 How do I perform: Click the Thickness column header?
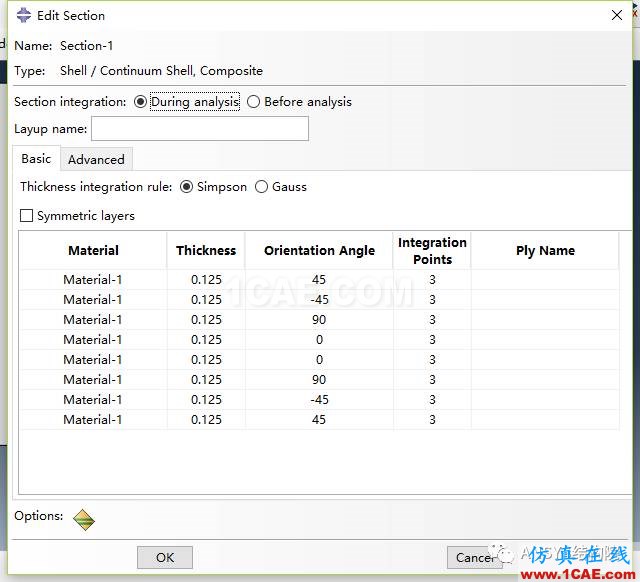[x=206, y=250]
